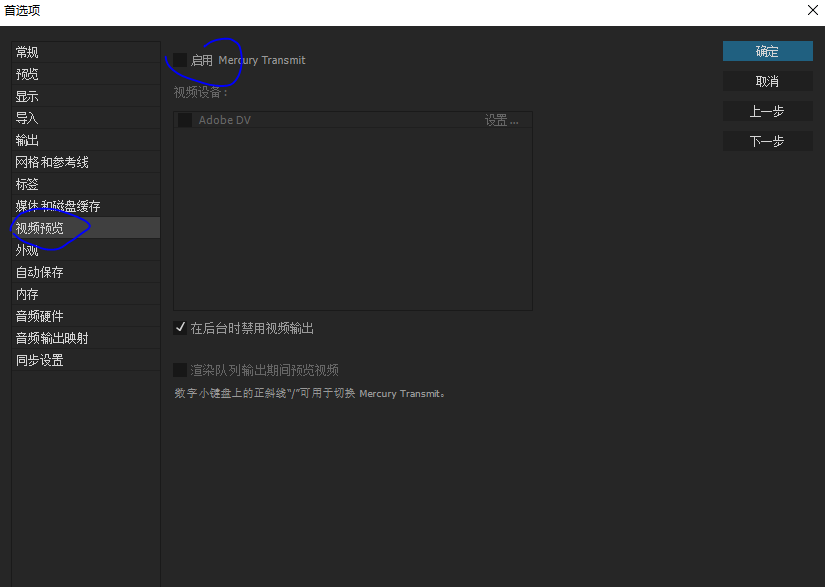Select 同步设置 category
This screenshot has height=587, width=825.
[x=86, y=360]
